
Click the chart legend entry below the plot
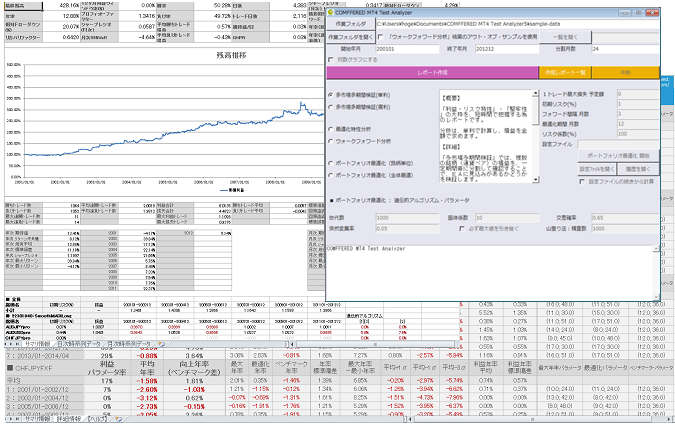pos(232,189)
